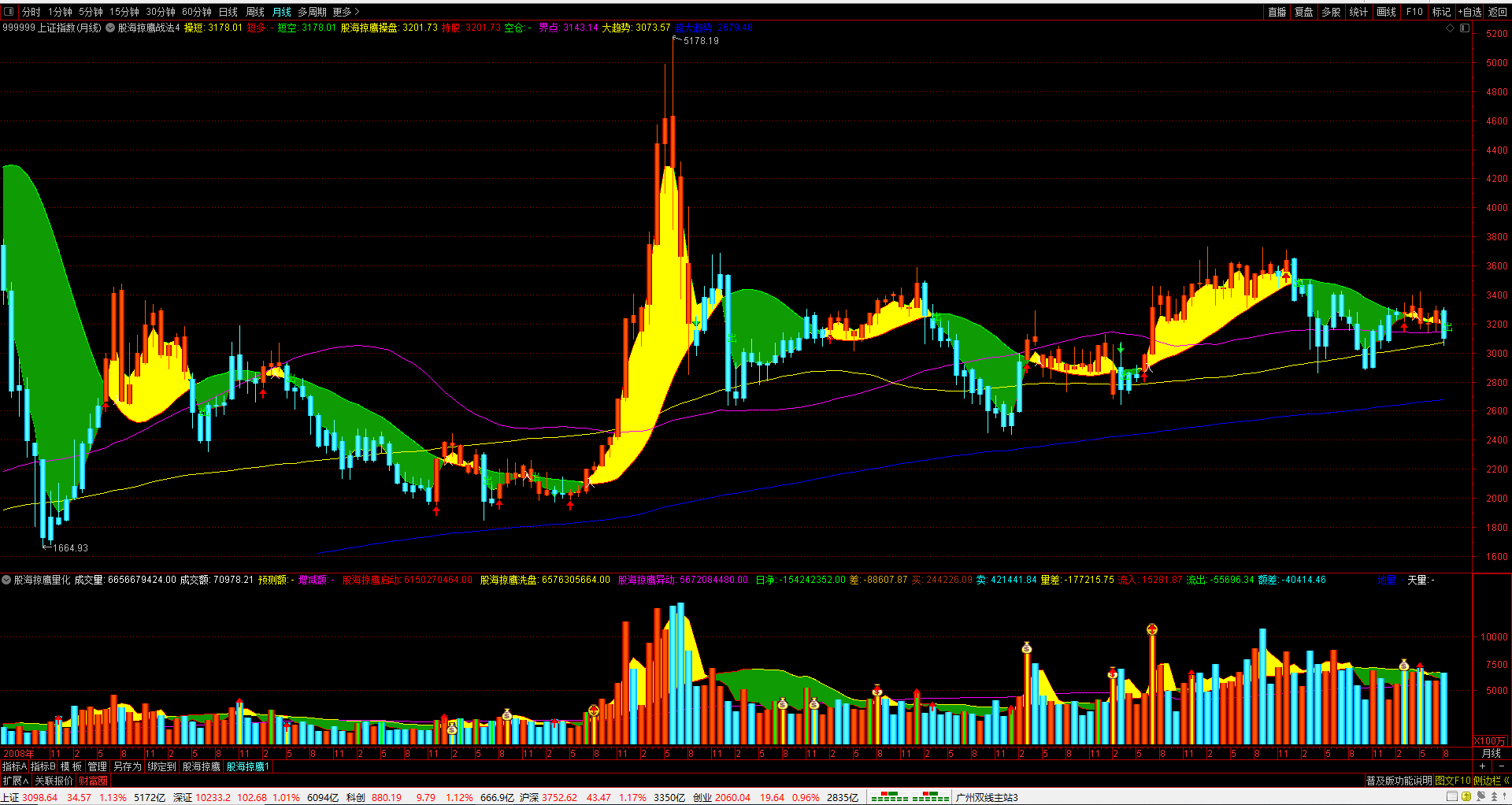1512x805 pixels.
Task: Select the 30分钟 period
Action: [161, 12]
